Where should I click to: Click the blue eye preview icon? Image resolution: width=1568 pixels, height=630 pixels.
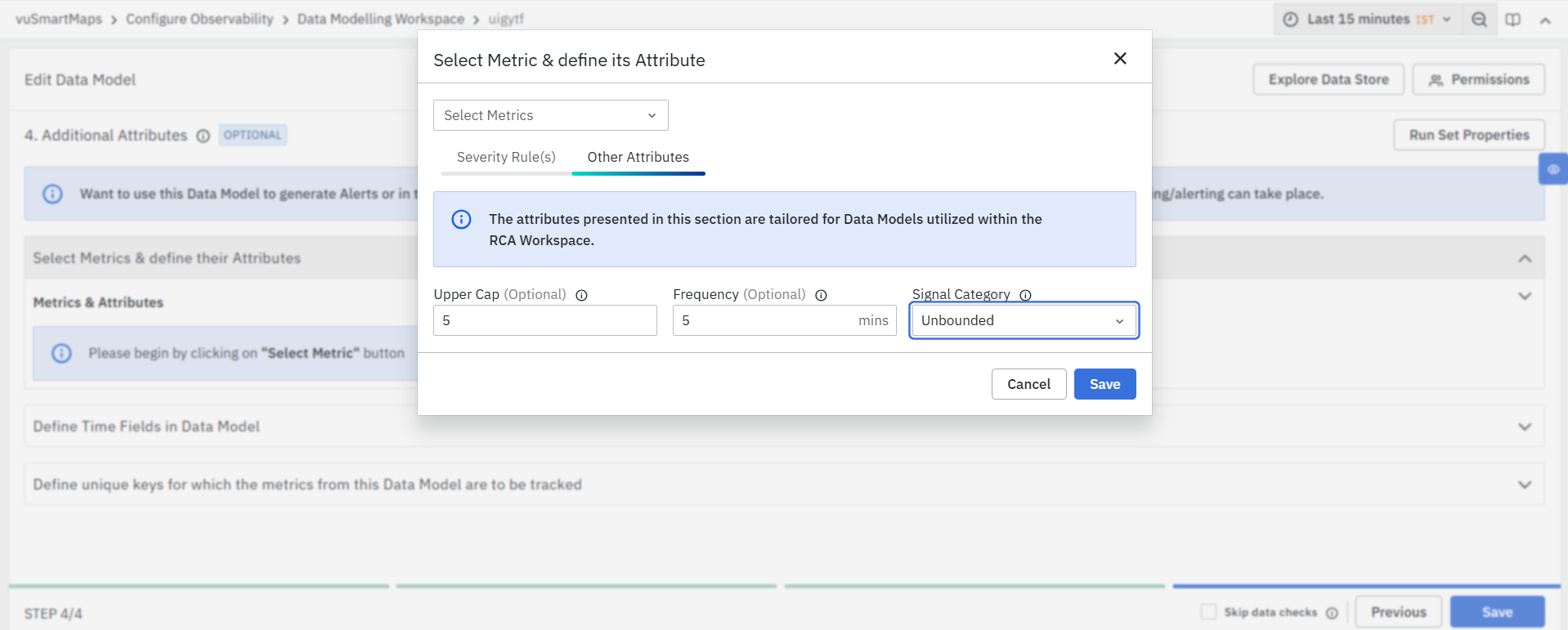pyautogui.click(x=1552, y=169)
